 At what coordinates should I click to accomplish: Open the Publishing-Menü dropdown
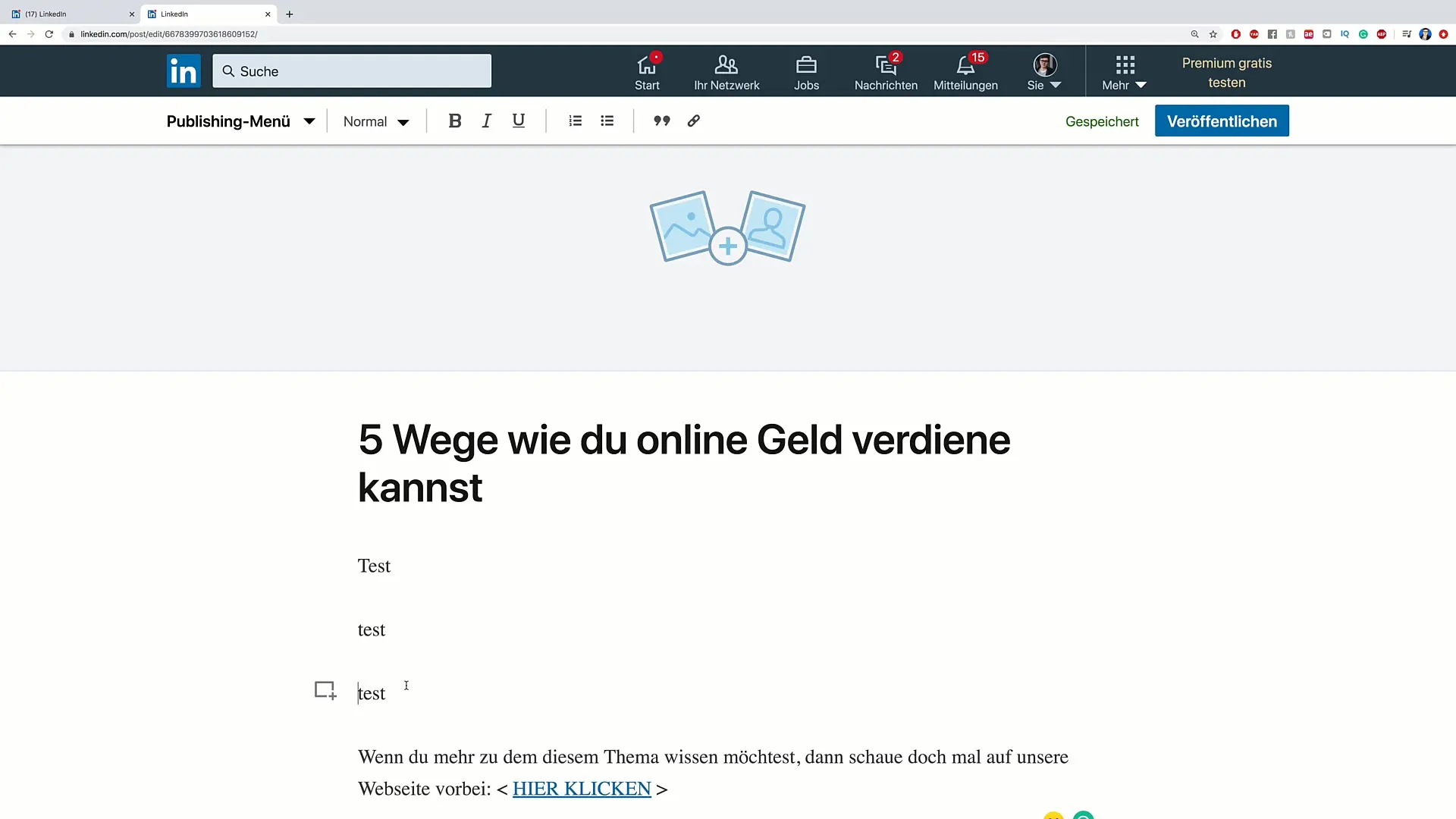310,121
